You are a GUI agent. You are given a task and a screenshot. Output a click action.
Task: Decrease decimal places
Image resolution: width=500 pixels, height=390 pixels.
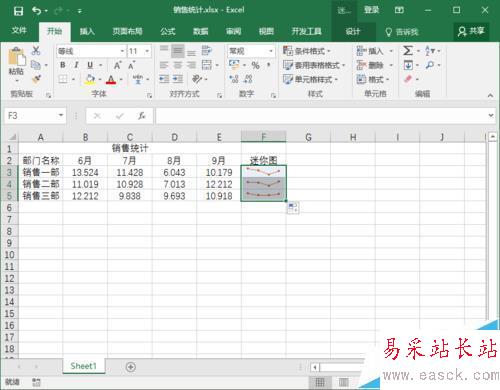click(248, 79)
